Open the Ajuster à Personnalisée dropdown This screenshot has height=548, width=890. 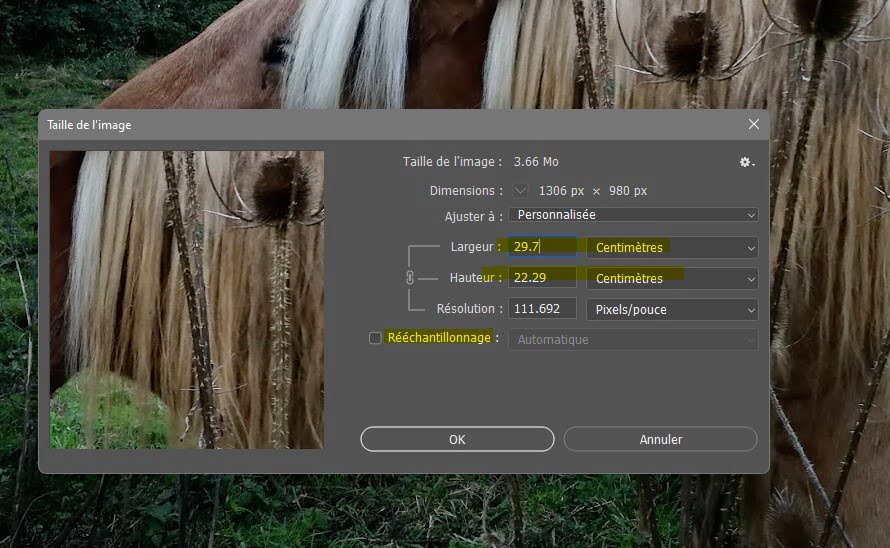[632, 215]
